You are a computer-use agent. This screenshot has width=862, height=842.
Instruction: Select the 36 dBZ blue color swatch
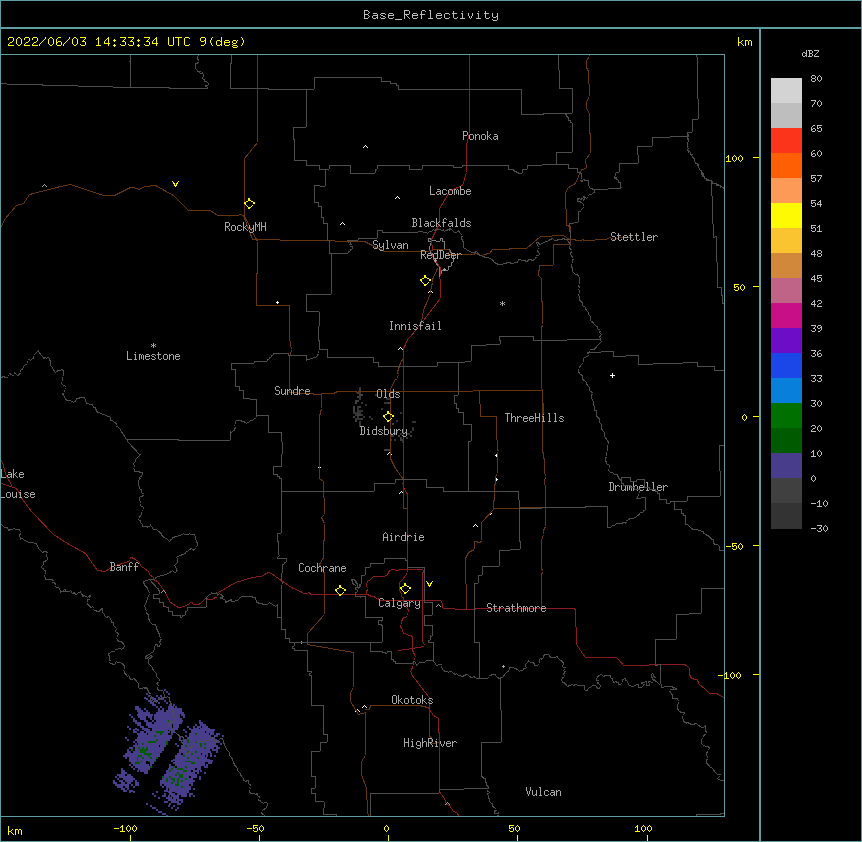tap(786, 365)
